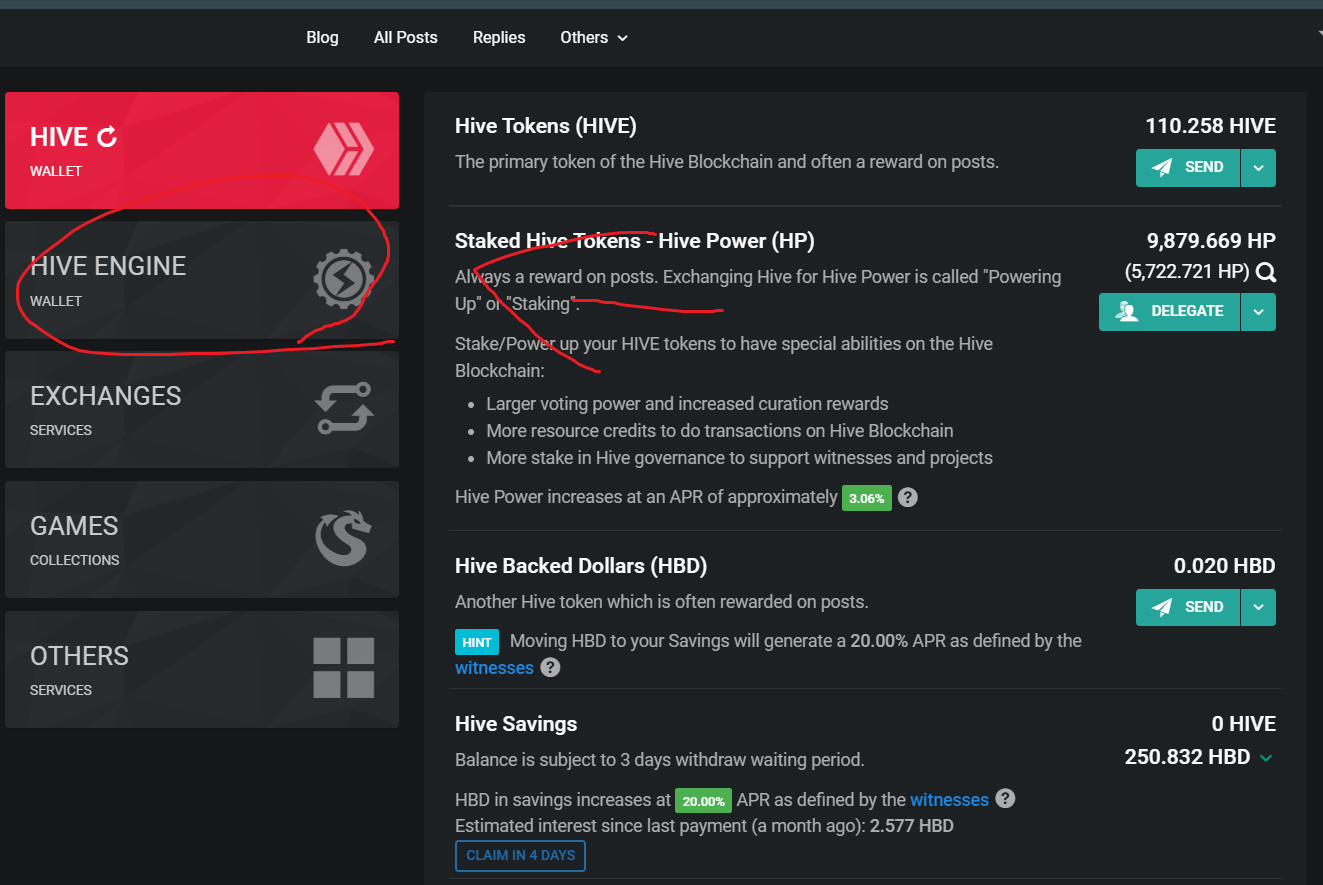This screenshot has height=885, width=1323.
Task: Click the Hive Savings heading
Action: [x=516, y=724]
